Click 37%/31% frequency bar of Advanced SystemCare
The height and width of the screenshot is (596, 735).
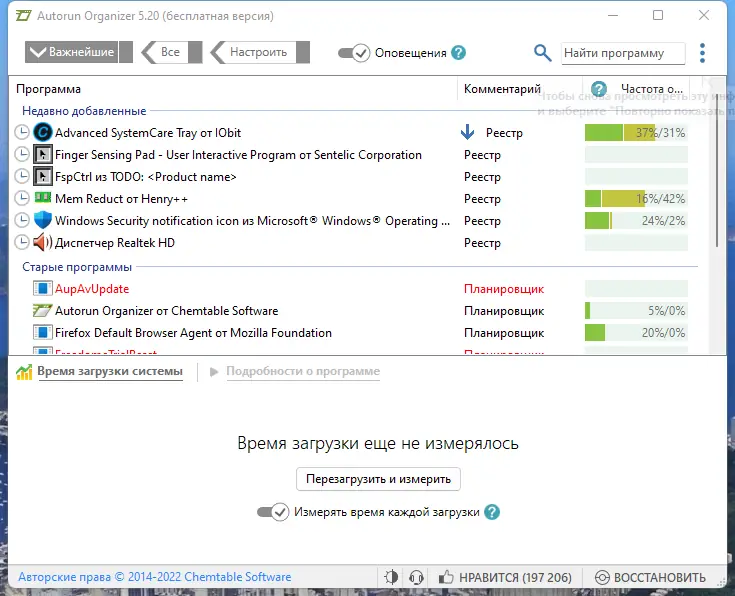[636, 133]
